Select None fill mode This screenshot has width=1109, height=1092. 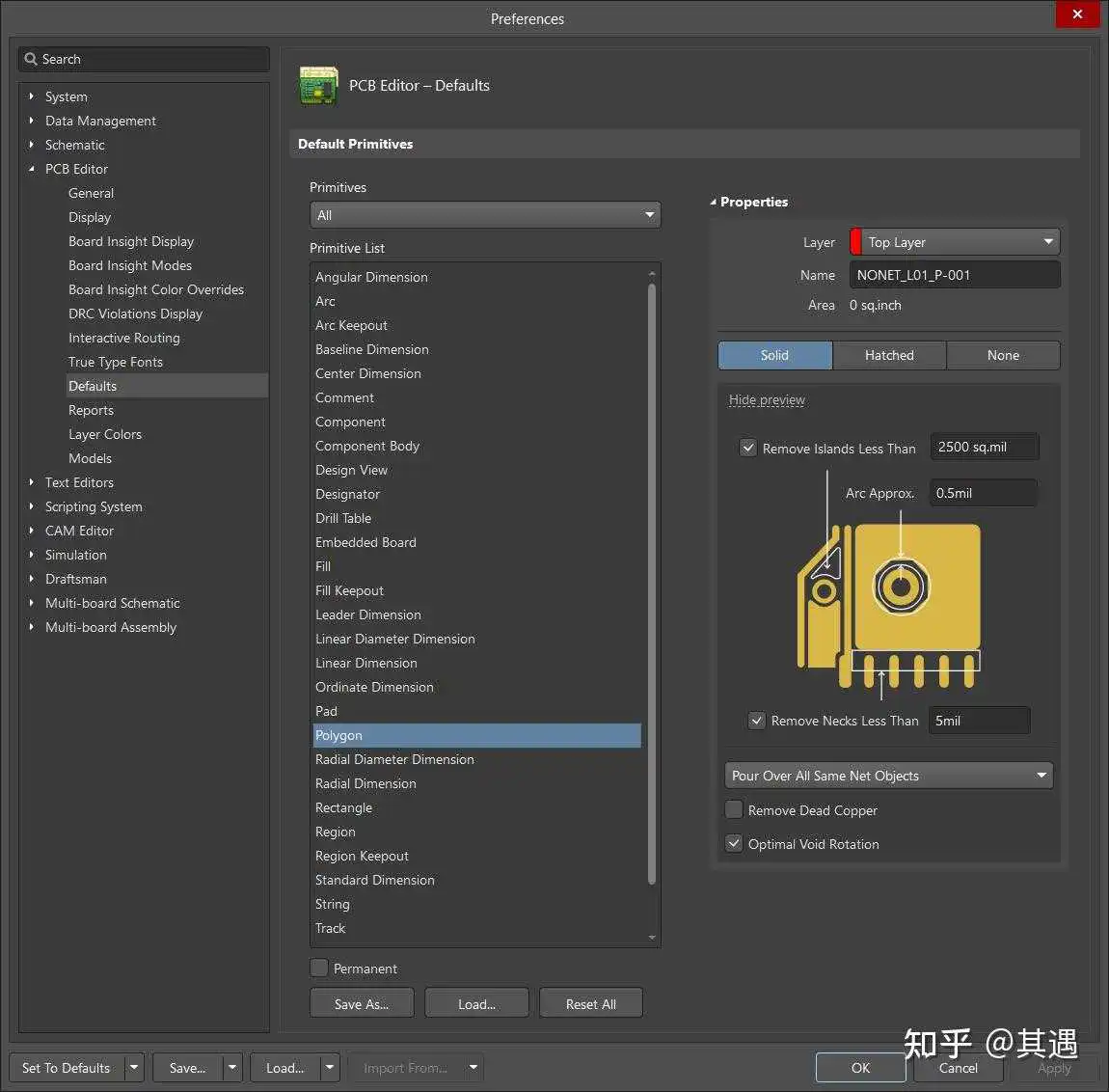coord(1003,355)
